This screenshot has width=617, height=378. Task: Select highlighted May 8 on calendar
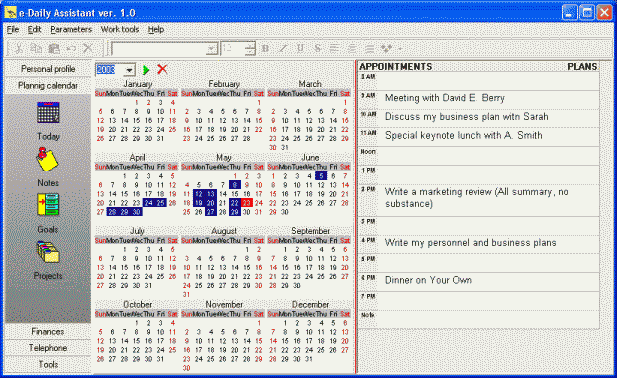[x=235, y=184]
